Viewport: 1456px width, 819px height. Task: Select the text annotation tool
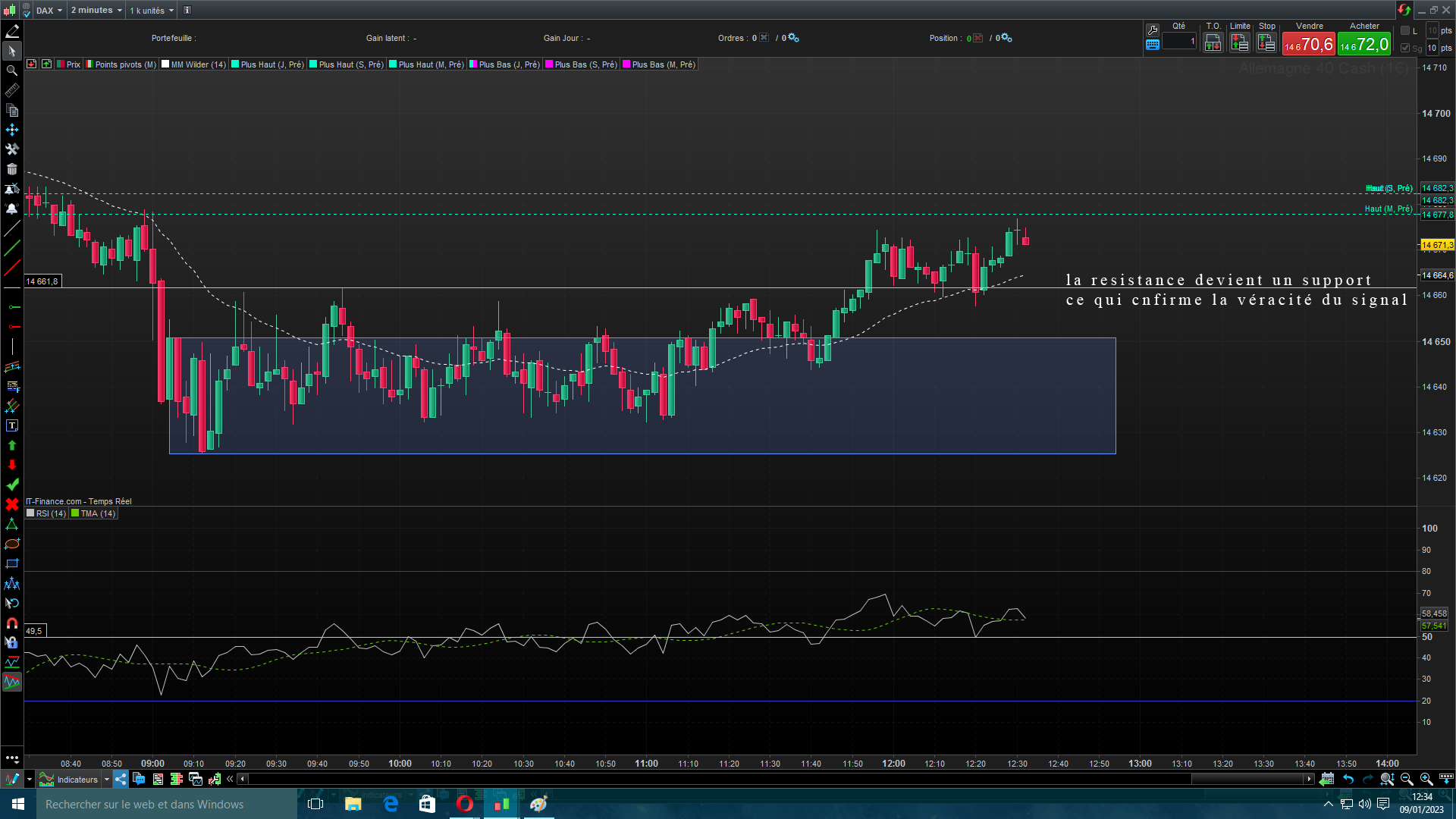click(x=11, y=425)
